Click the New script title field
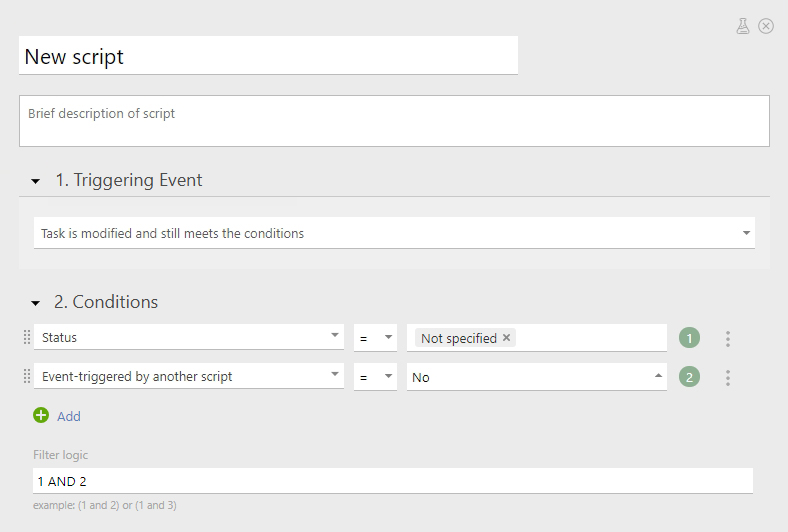788x532 pixels. (x=268, y=56)
